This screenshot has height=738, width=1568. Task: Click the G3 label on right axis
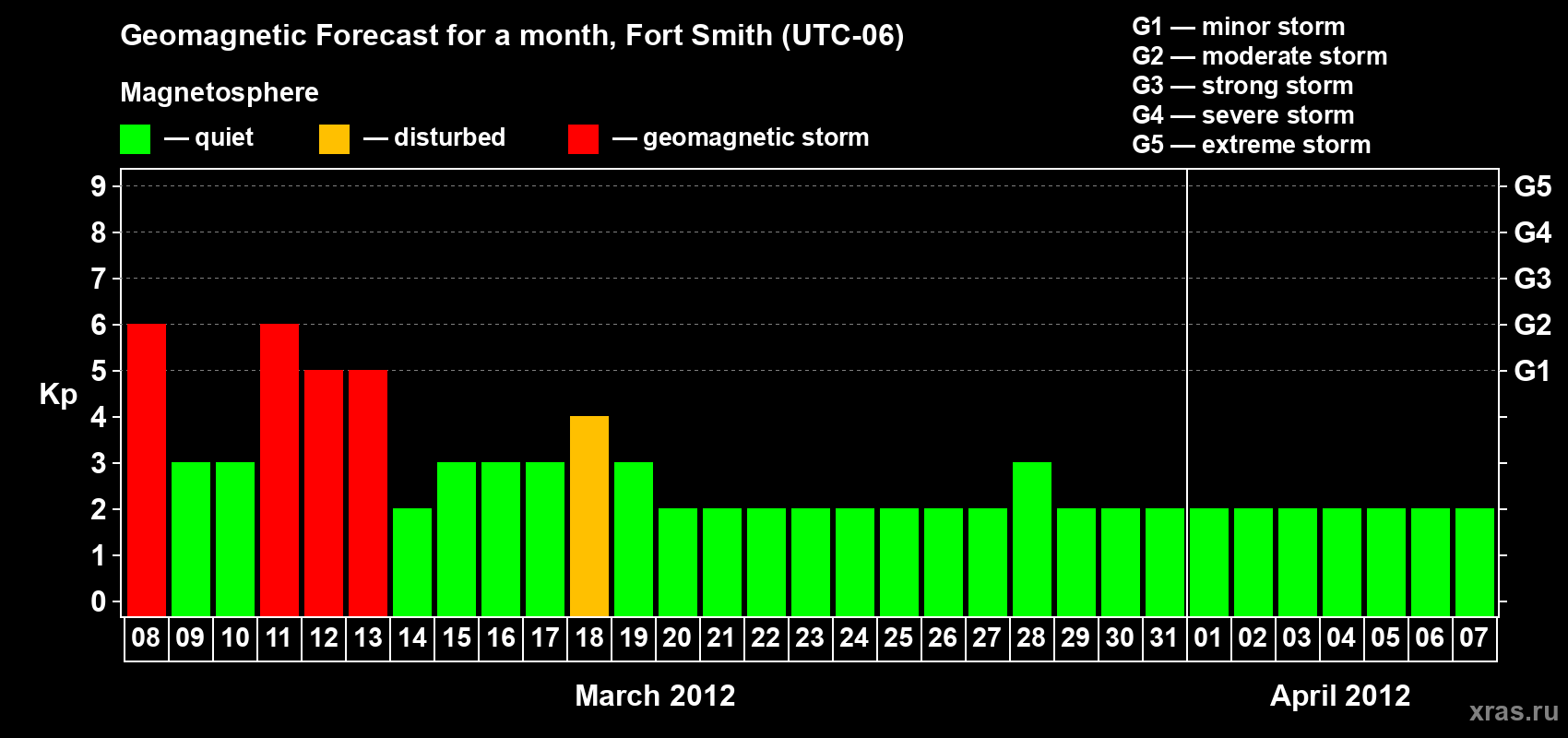pos(1533,279)
